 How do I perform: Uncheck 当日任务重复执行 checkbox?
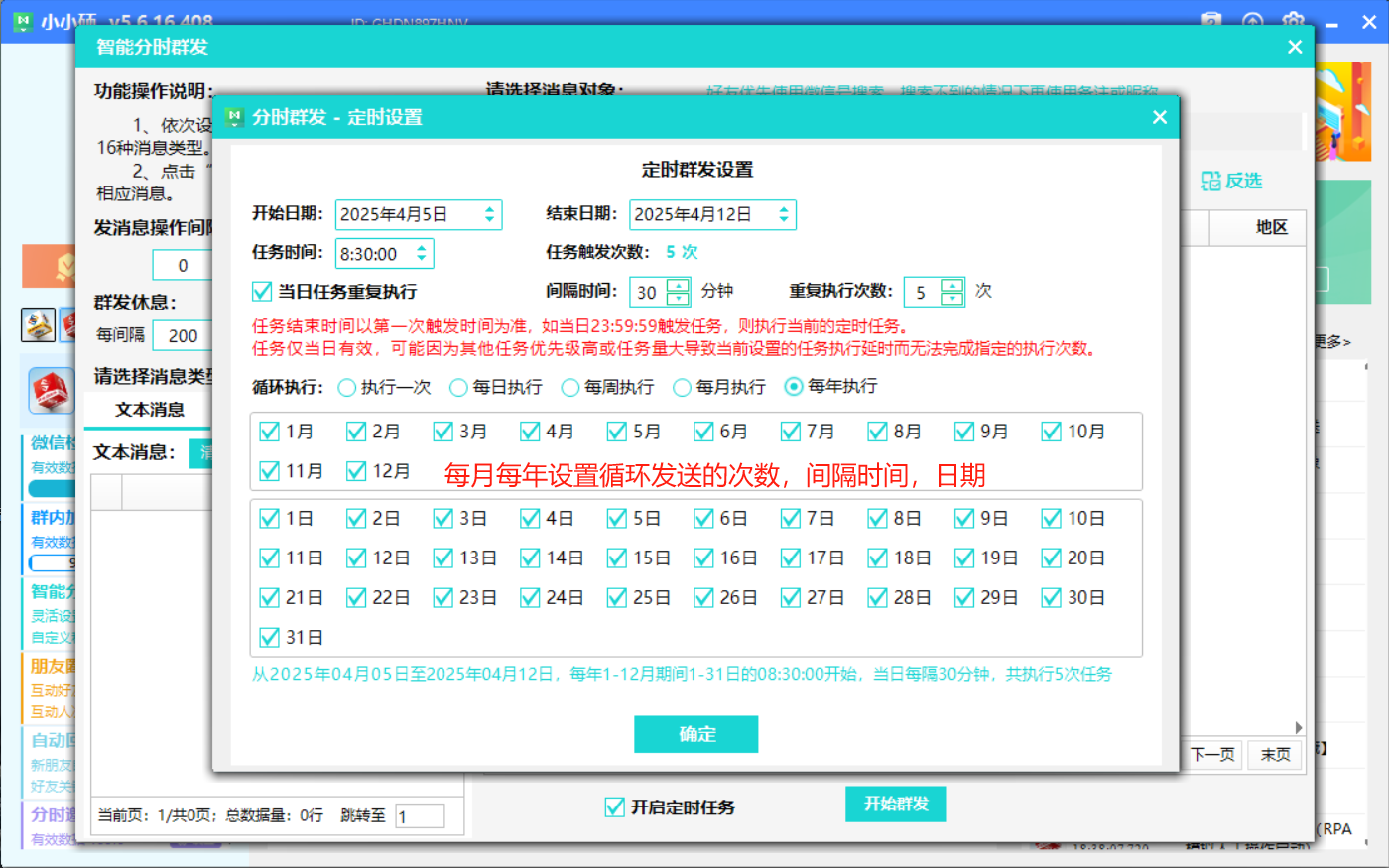pyautogui.click(x=262, y=292)
